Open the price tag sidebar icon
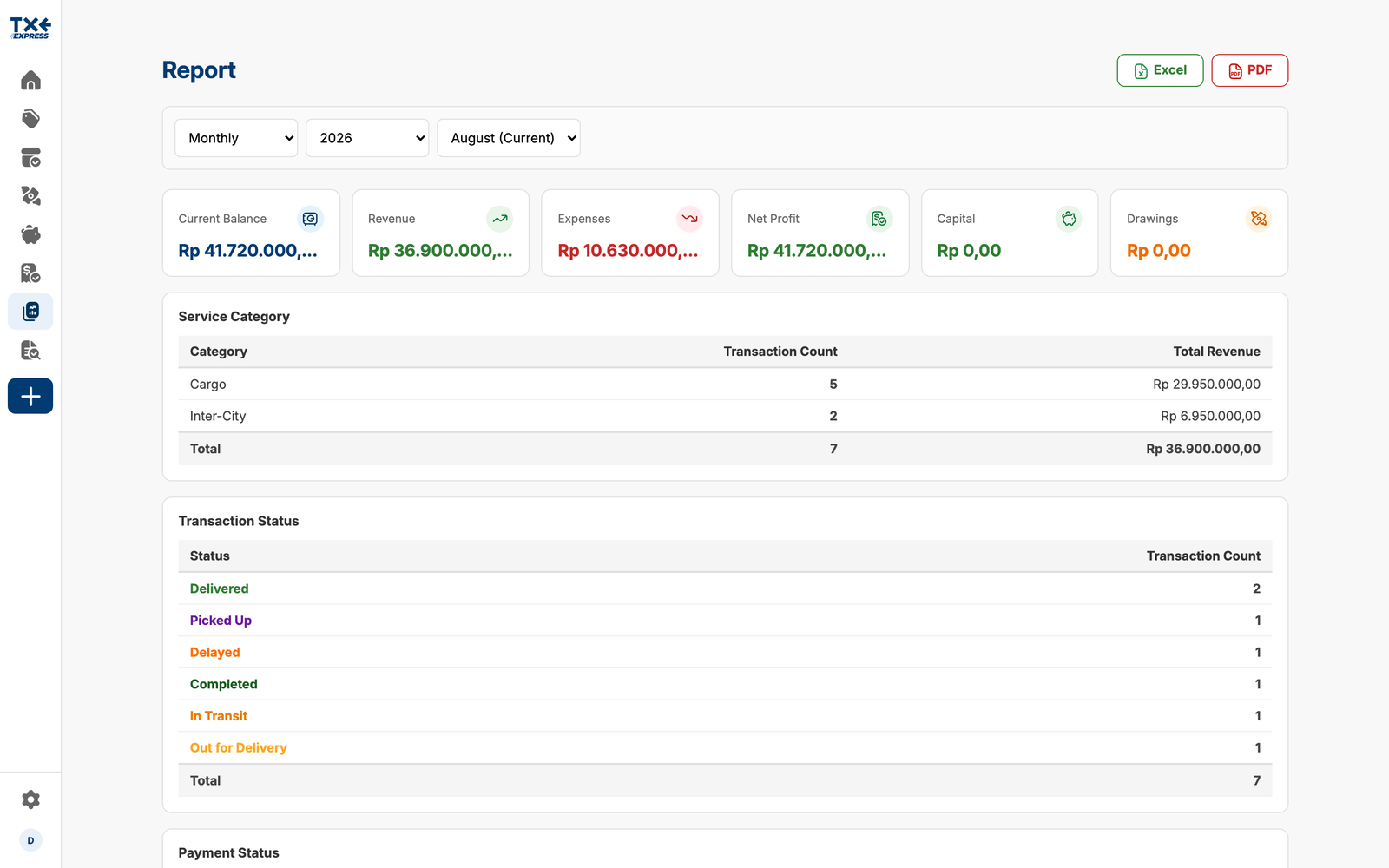The width and height of the screenshot is (1389, 868). point(30,119)
